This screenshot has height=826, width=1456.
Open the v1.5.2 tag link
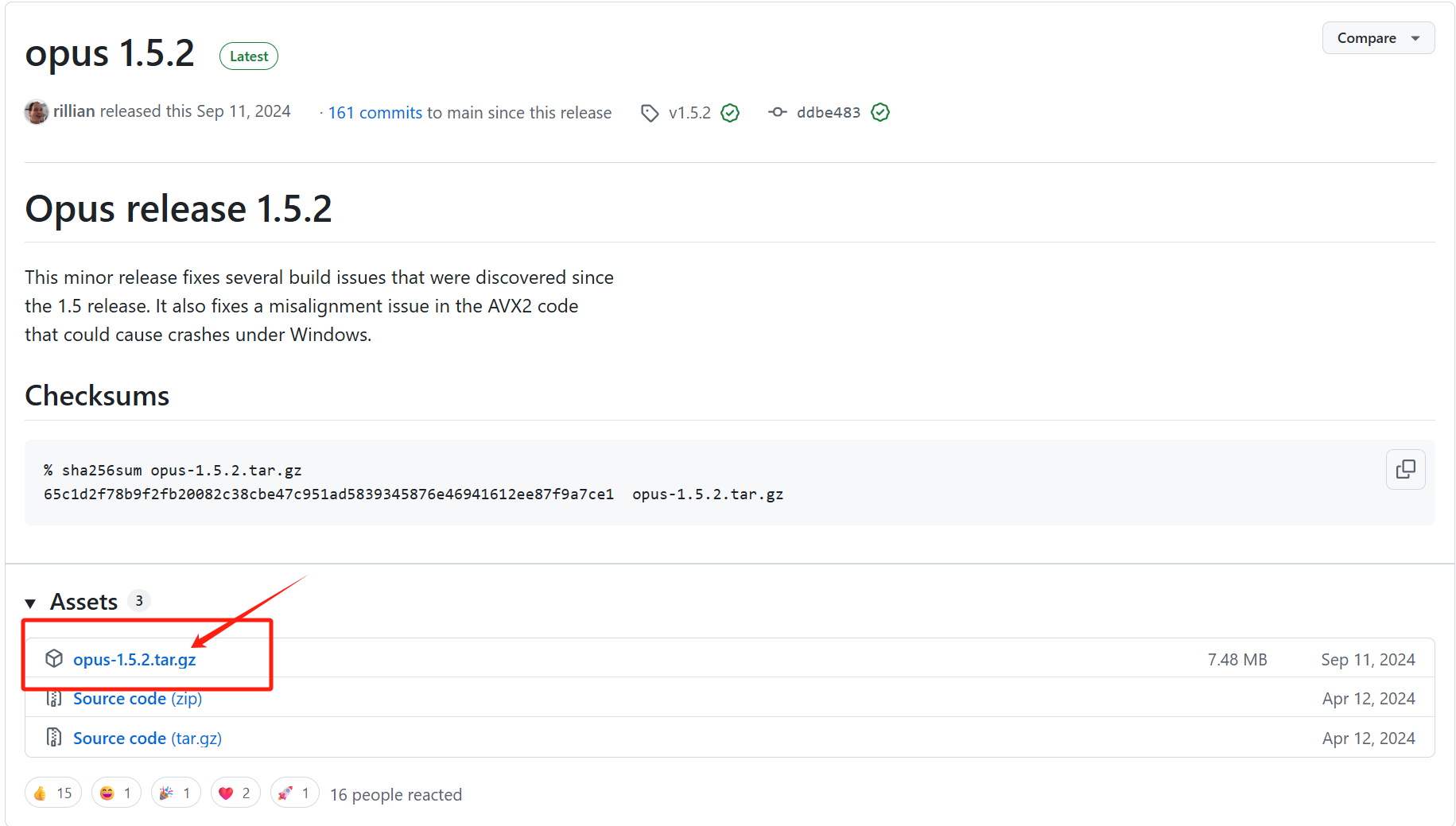[x=689, y=113]
